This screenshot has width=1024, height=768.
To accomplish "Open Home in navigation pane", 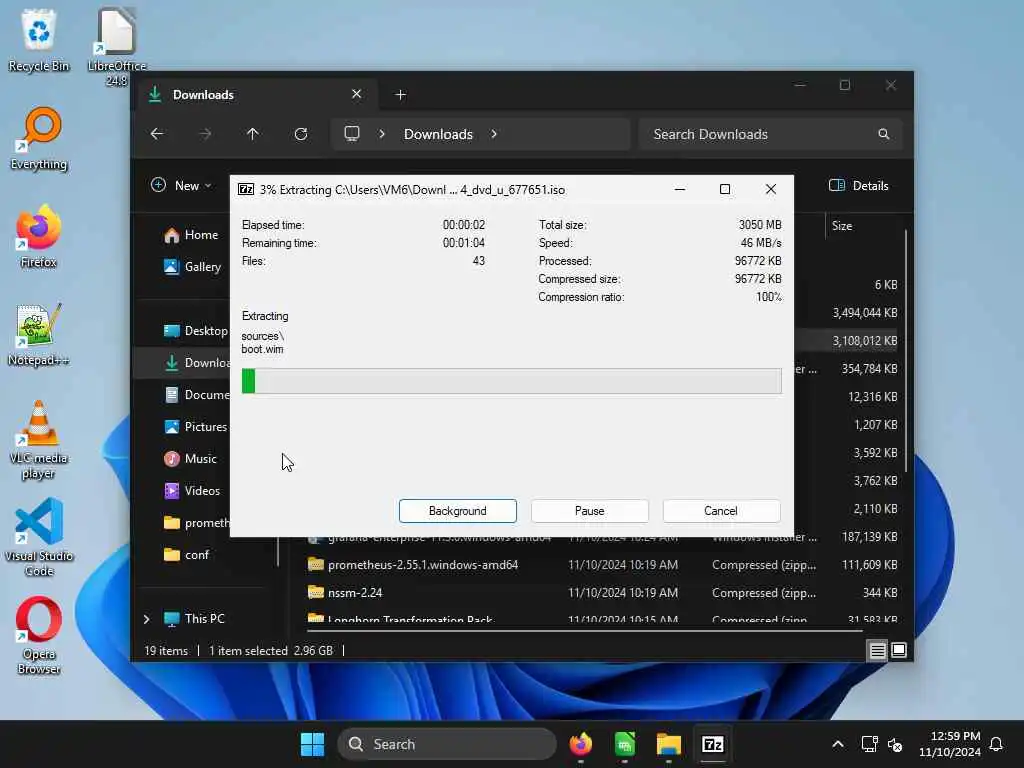I will tap(191, 234).
